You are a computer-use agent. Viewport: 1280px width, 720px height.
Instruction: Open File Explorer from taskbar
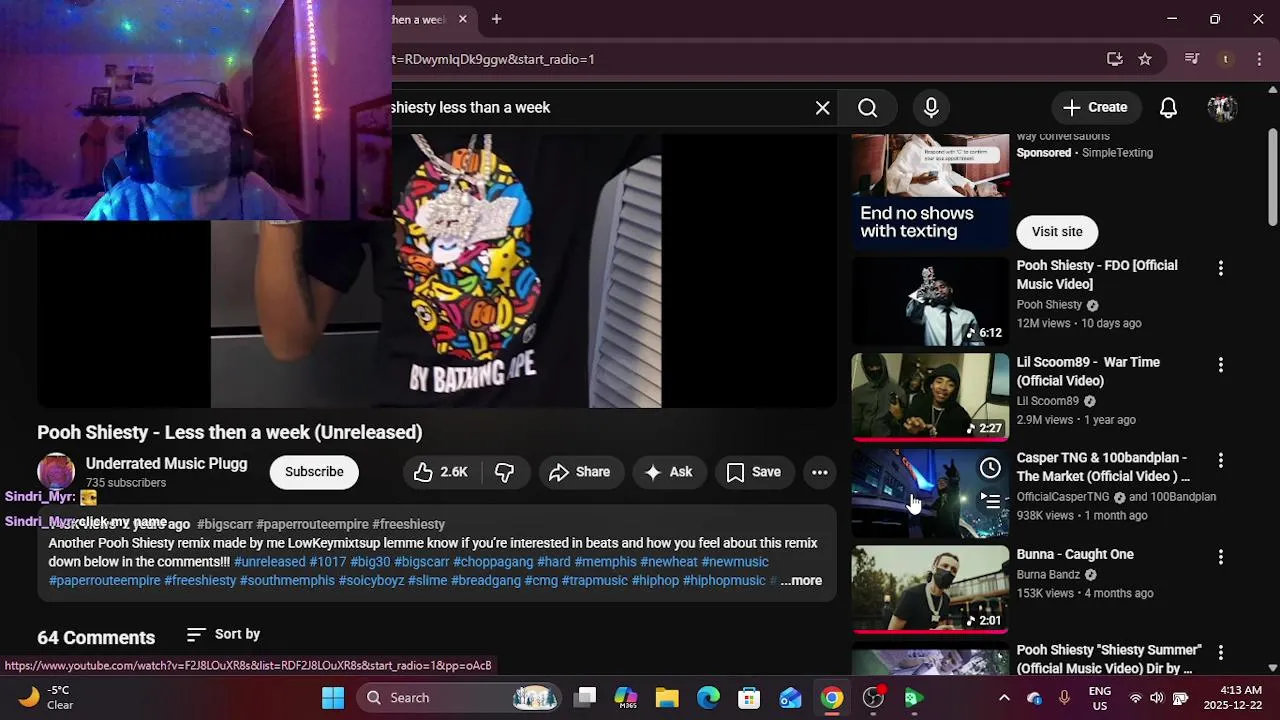[x=667, y=698]
